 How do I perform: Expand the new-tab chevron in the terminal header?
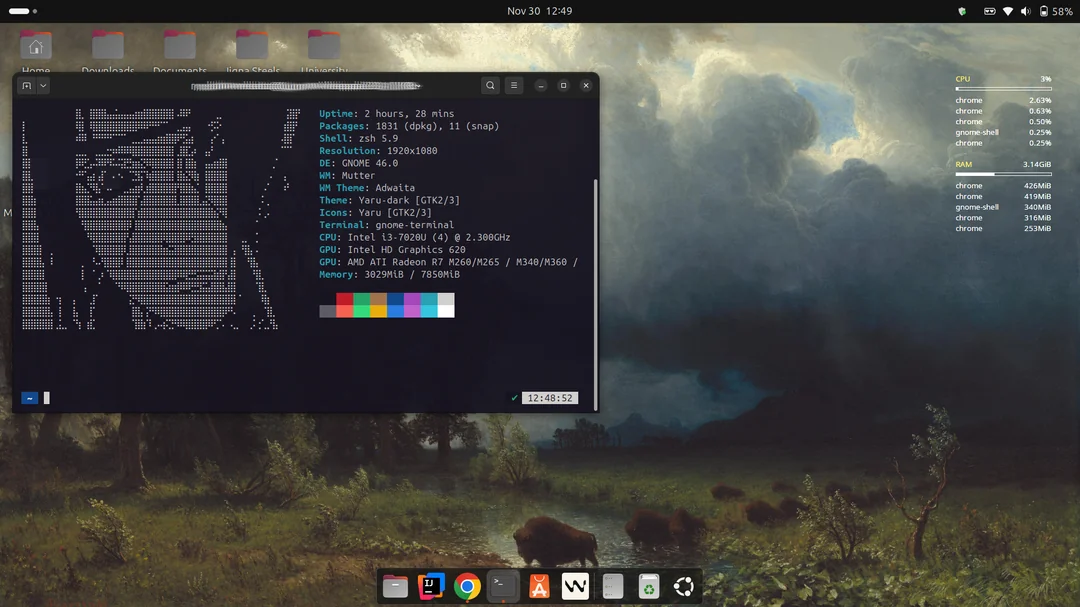click(41, 85)
